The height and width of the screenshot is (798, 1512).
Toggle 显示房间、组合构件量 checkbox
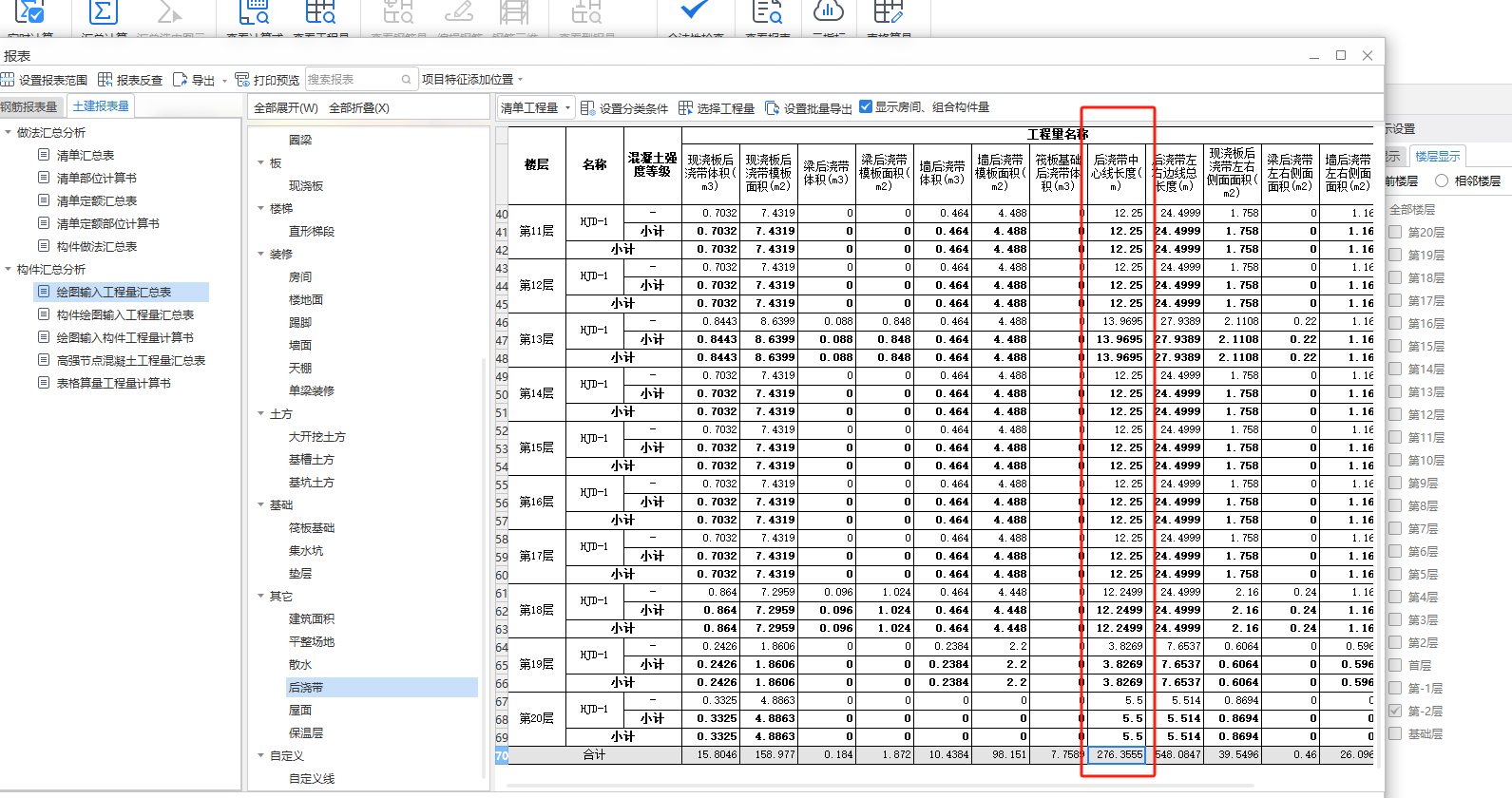pos(866,106)
